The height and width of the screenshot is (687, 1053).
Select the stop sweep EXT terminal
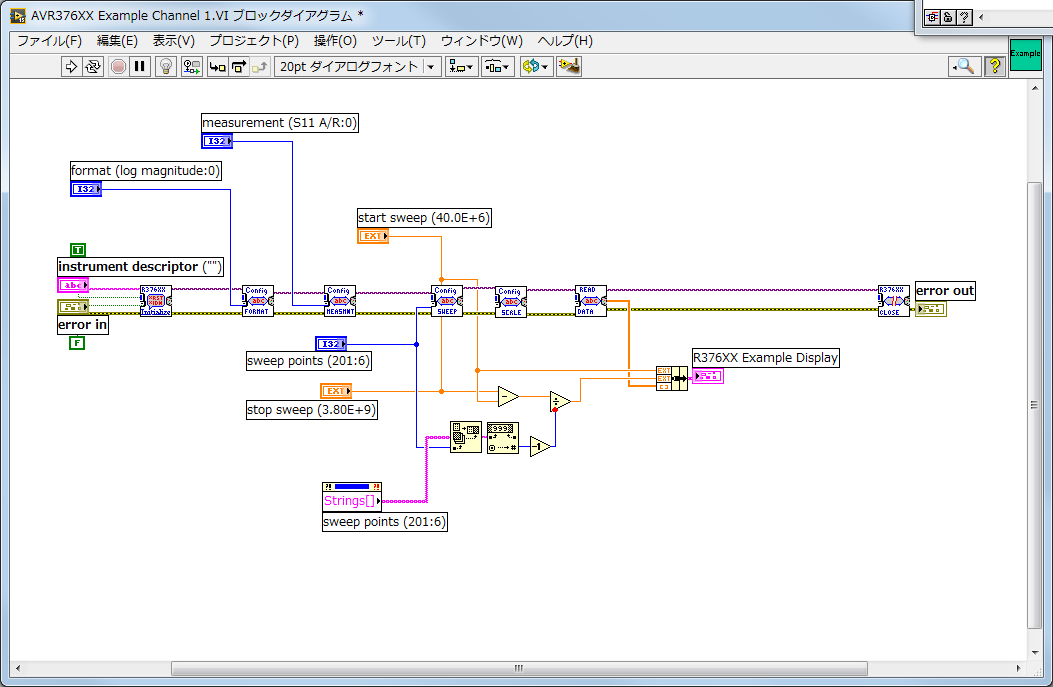pyautogui.click(x=336, y=391)
